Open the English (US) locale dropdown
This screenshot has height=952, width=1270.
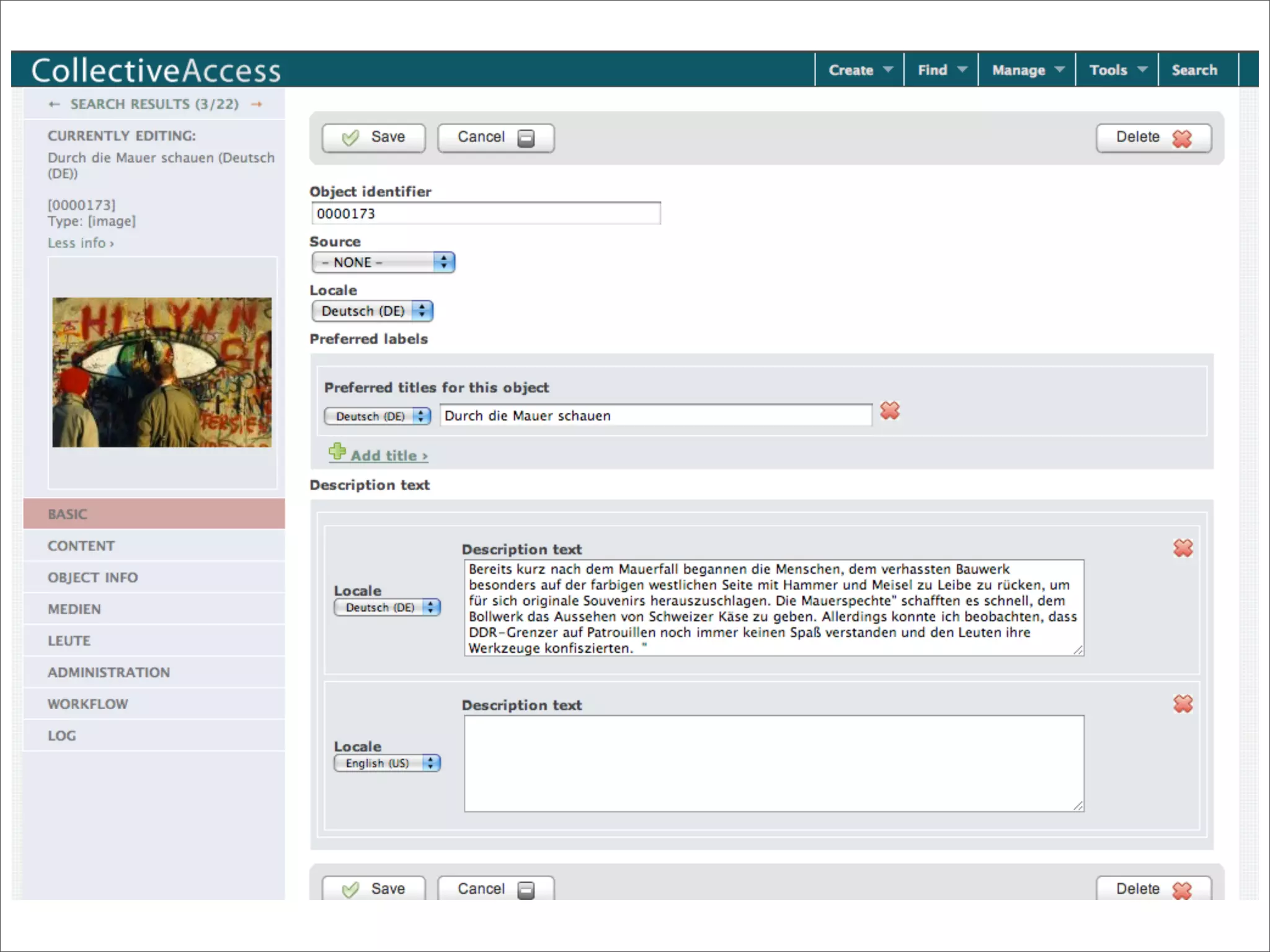coord(387,763)
